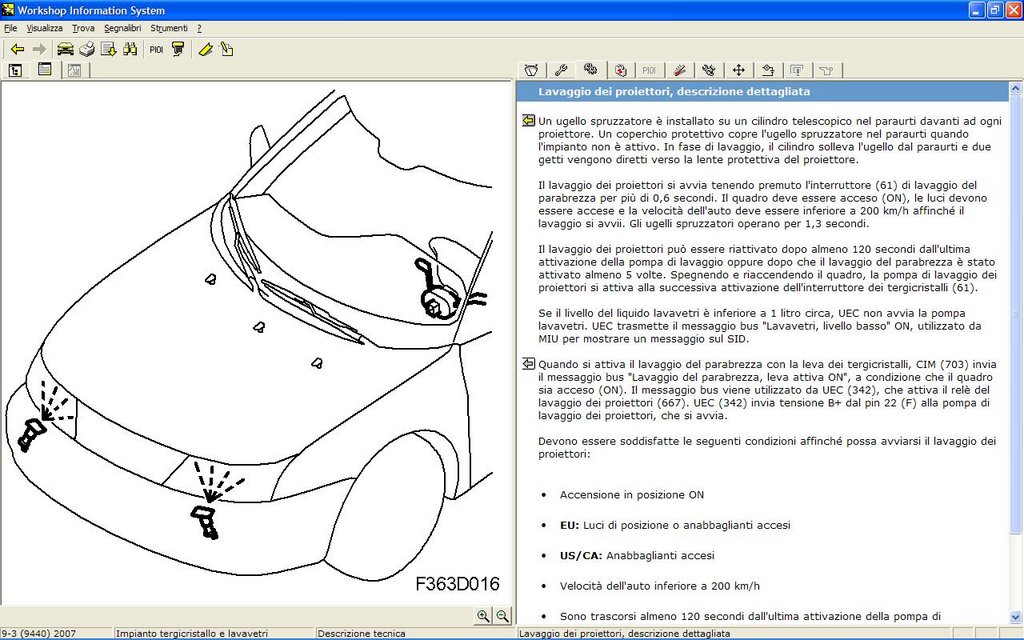The width and height of the screenshot is (1024, 640).
Task: Open the four-way arrows tab
Action: pos(739,70)
